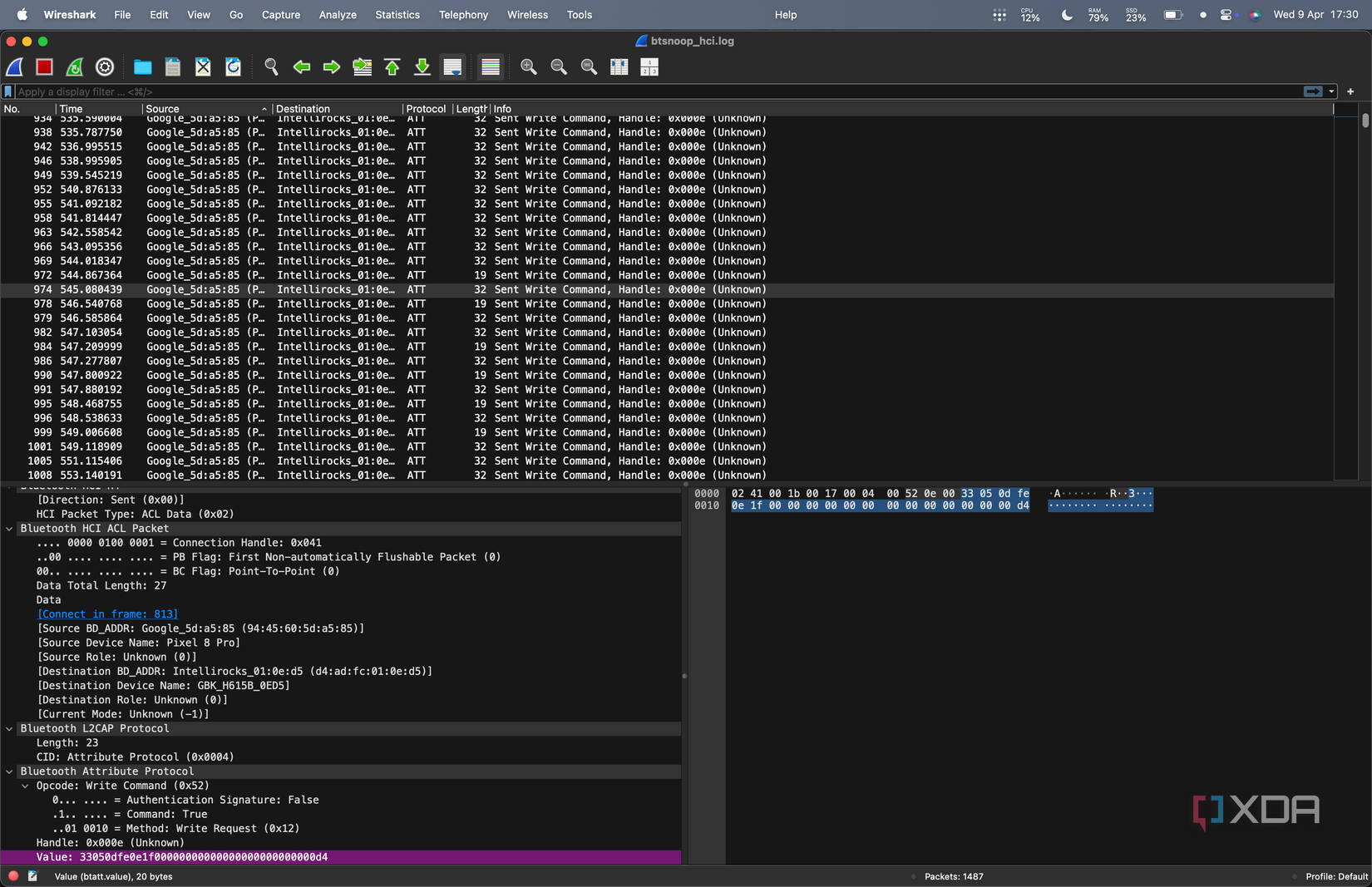Toggle auto-scroll during live capture

452,67
